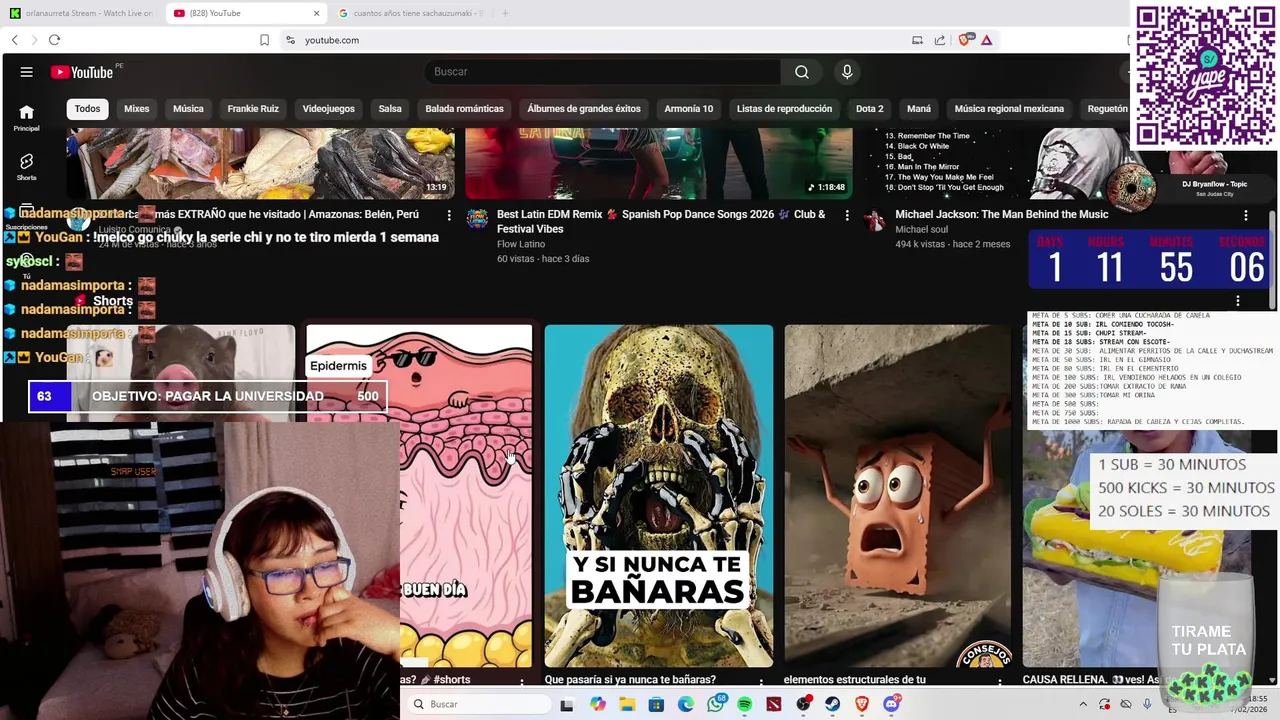Open Best Latin EDM Remix video title
Viewport: 1280px width, 720px height.
(661, 221)
